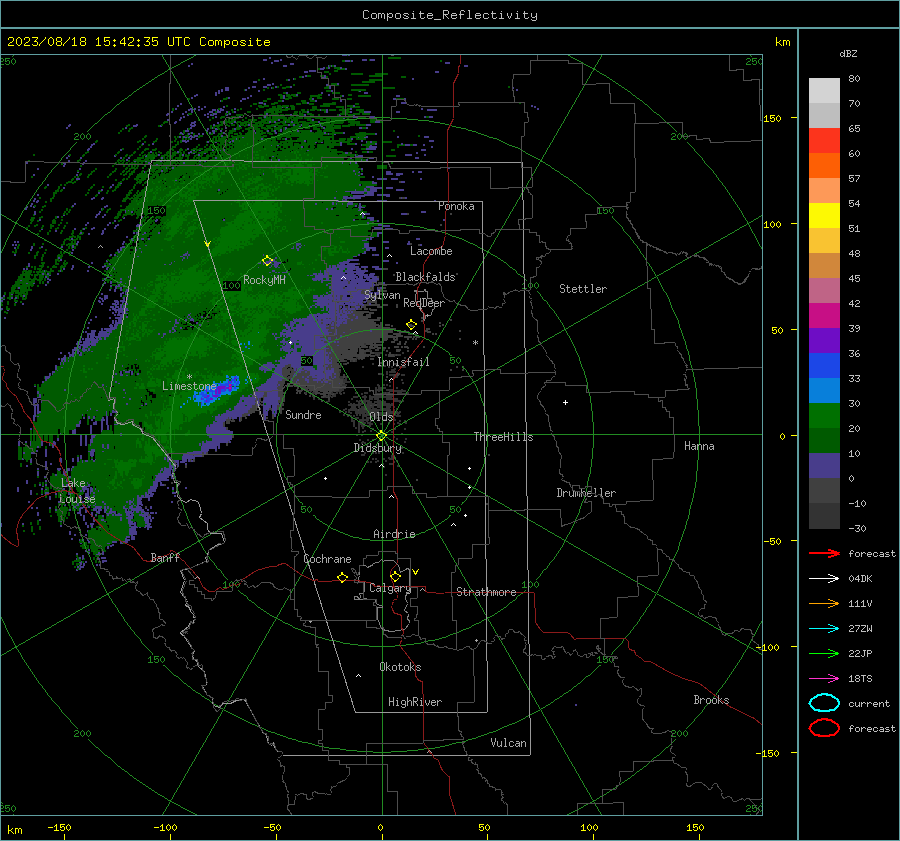Select the red 65 dBZ color swatch
This screenshot has width=900, height=841.
(x=824, y=140)
